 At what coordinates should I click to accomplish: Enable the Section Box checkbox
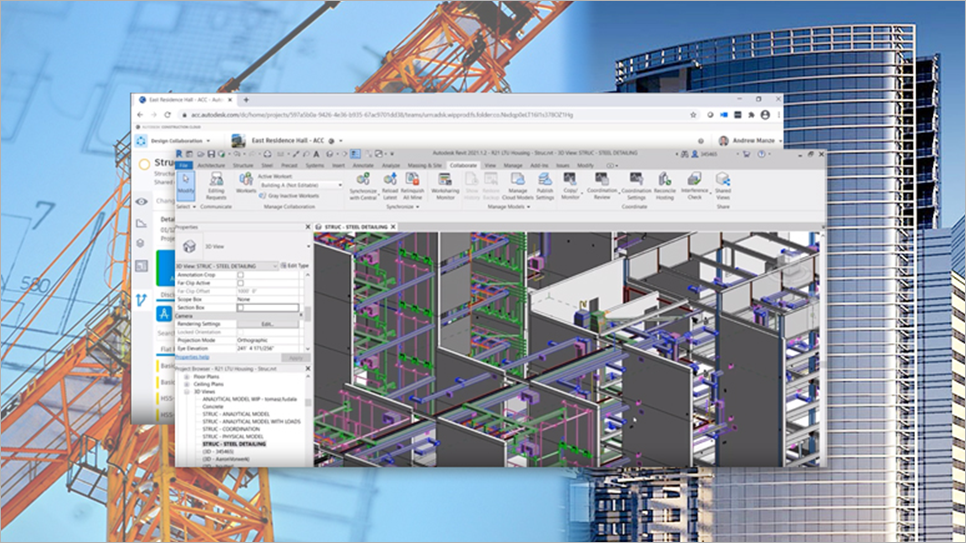tap(240, 307)
